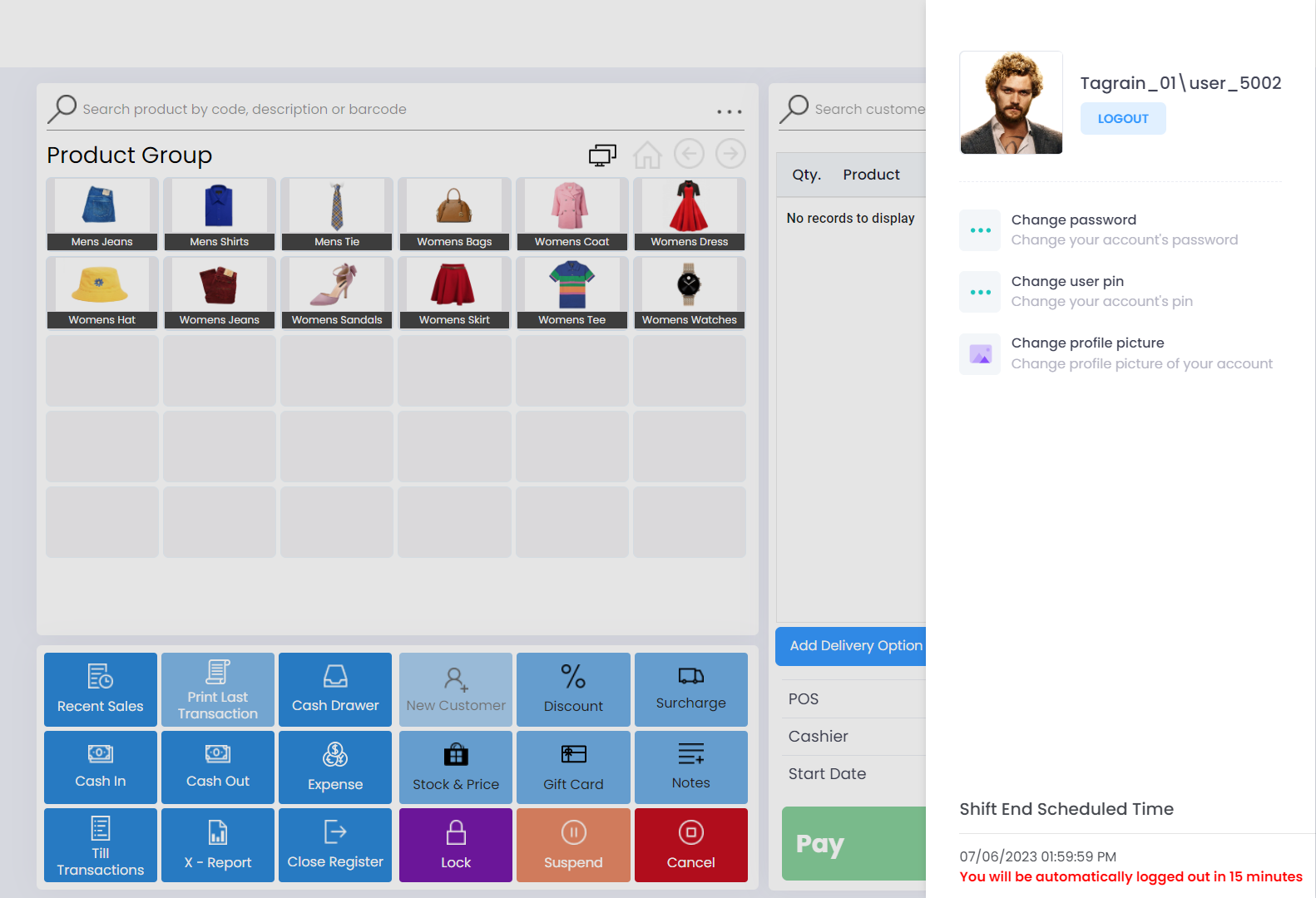Click the dual monitor display icon
This screenshot has width=1316, height=898.
pos(602,155)
